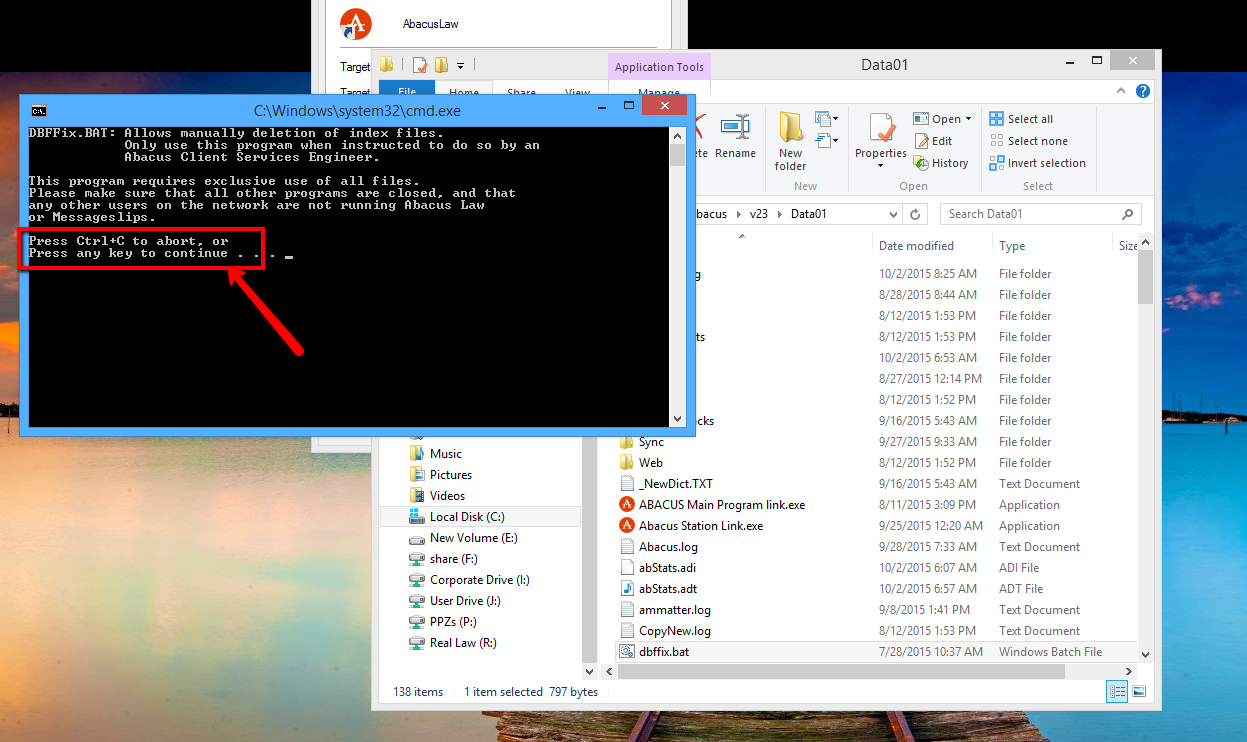Select the dbffix.bat batch file

(x=664, y=651)
